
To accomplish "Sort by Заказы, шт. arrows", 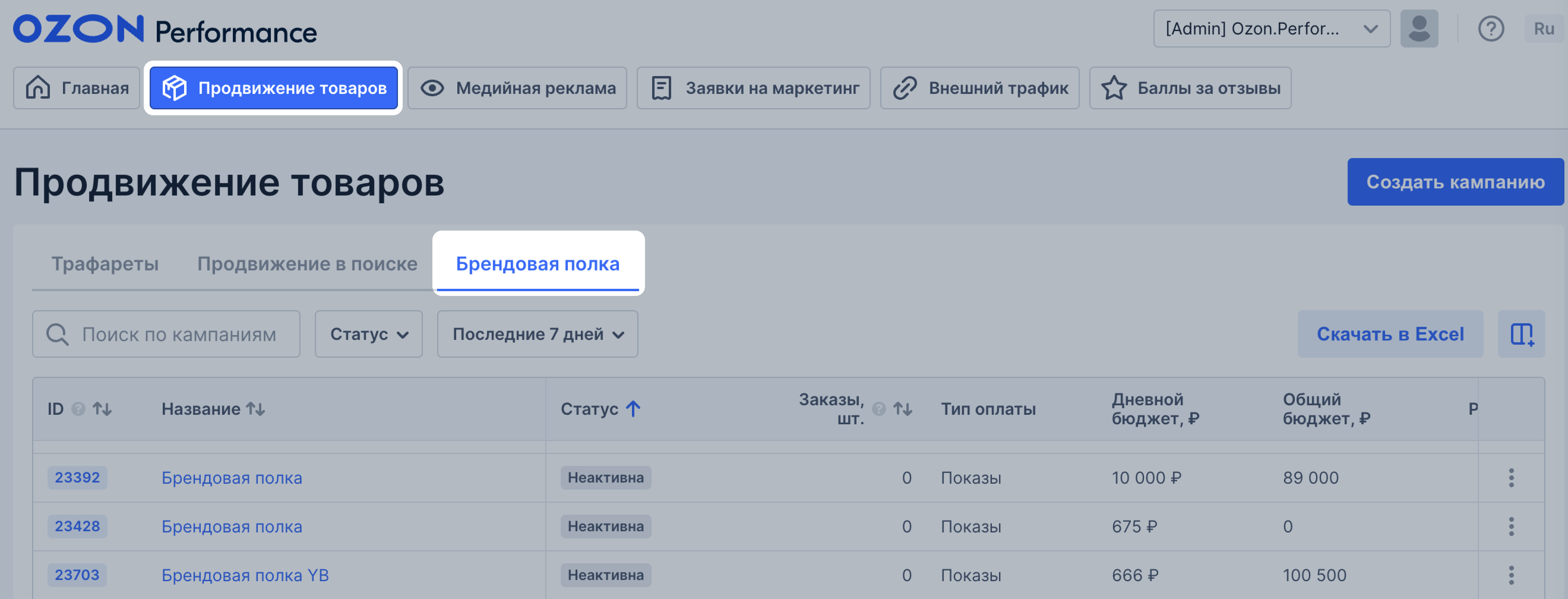I will point(903,409).
